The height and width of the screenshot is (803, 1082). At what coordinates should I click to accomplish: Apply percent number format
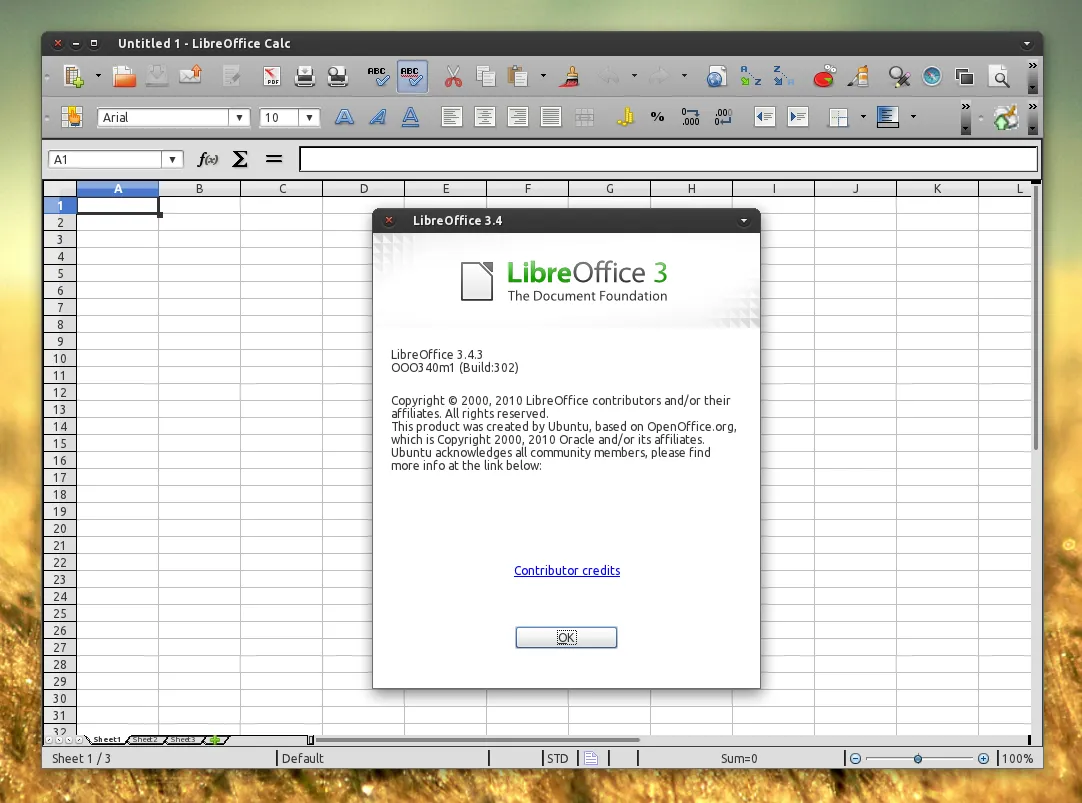(x=657, y=117)
